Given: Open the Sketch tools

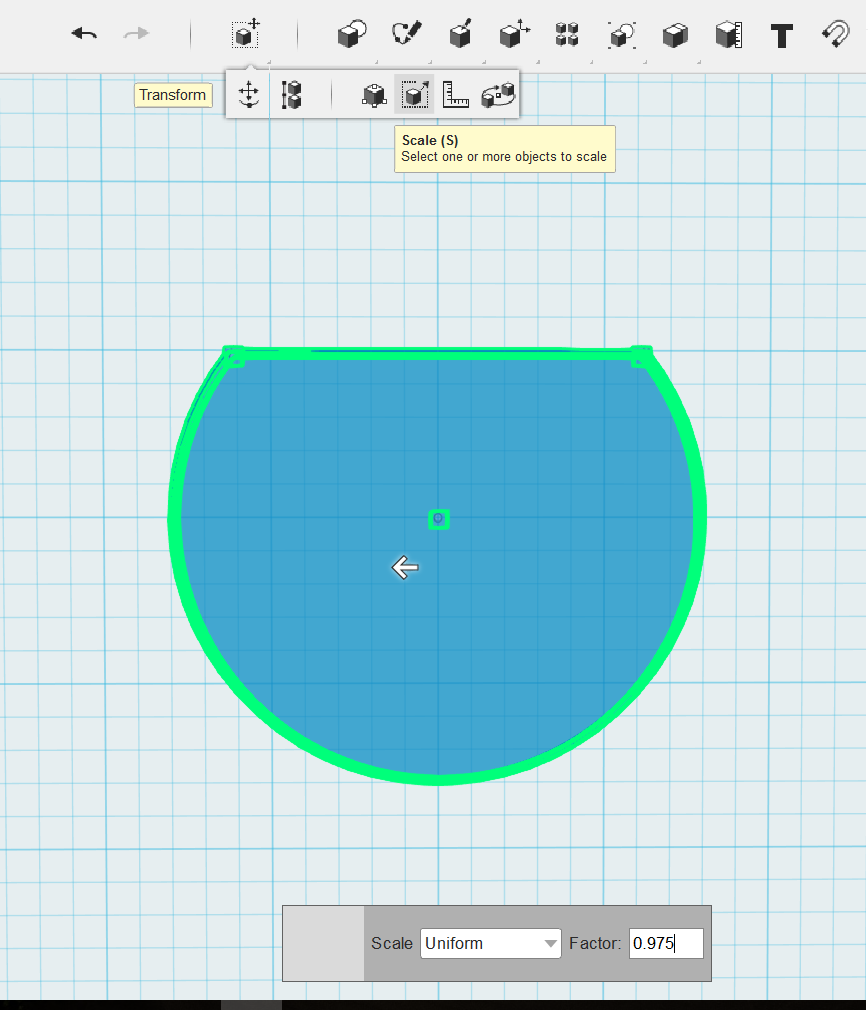Looking at the screenshot, I should point(404,31).
